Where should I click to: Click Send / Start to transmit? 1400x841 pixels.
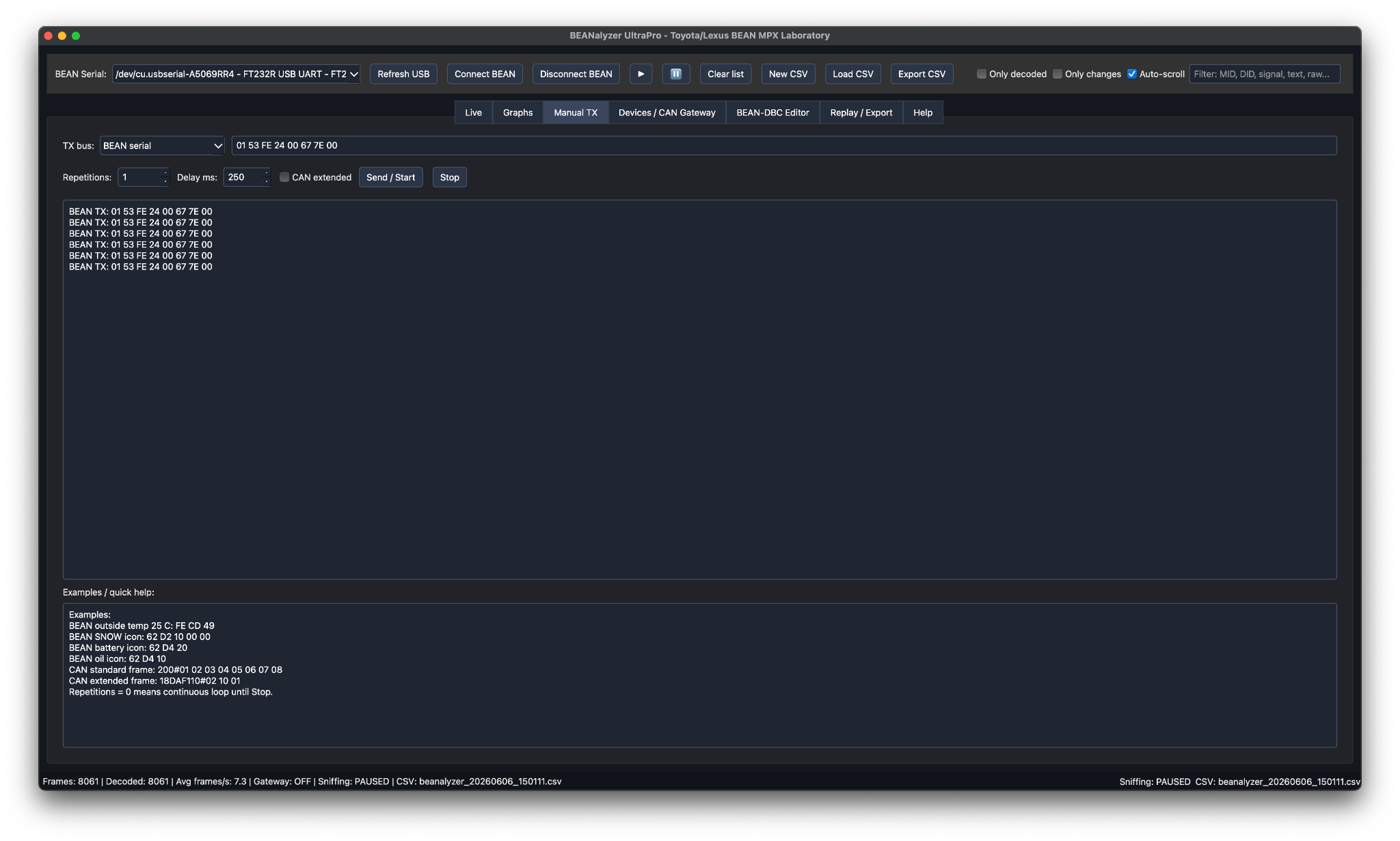point(390,177)
